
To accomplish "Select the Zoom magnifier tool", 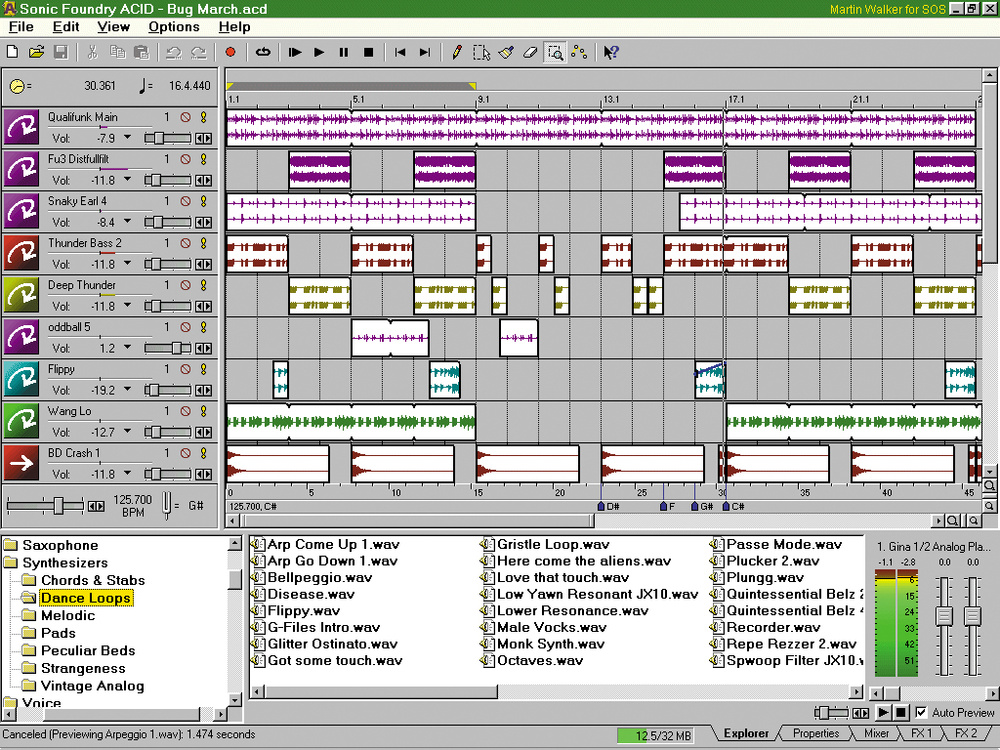I will click(x=555, y=52).
